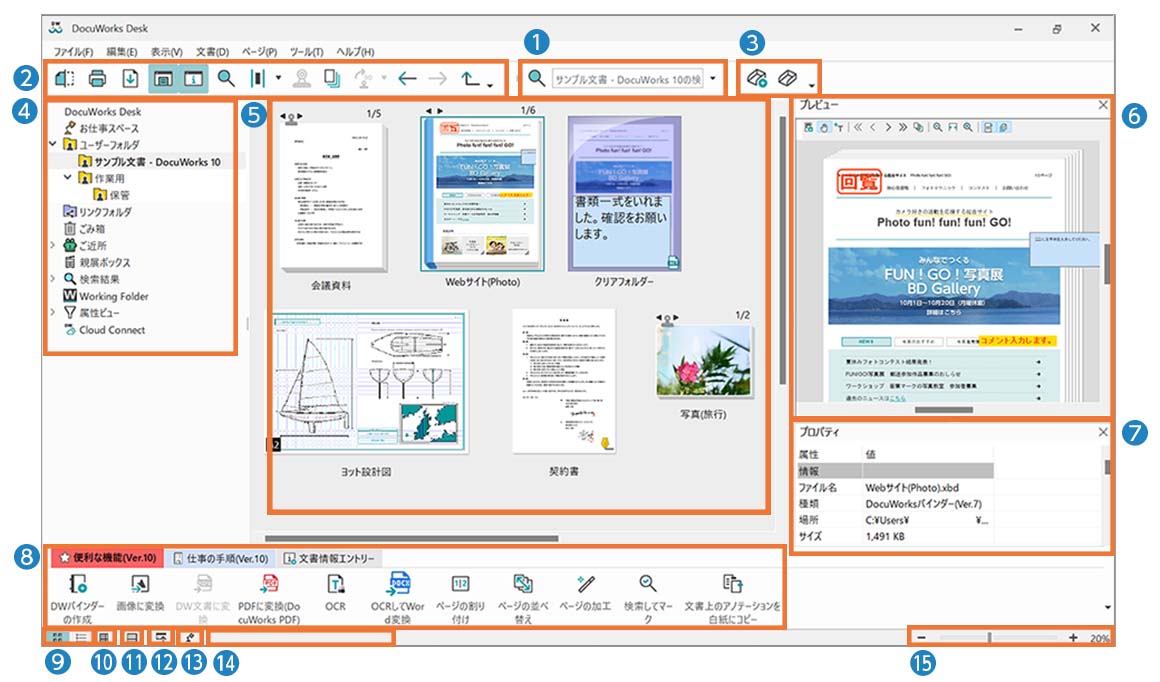The height and width of the screenshot is (682, 1160).
Task: Click the DWバインダーの作成 button
Action: [x=78, y=598]
